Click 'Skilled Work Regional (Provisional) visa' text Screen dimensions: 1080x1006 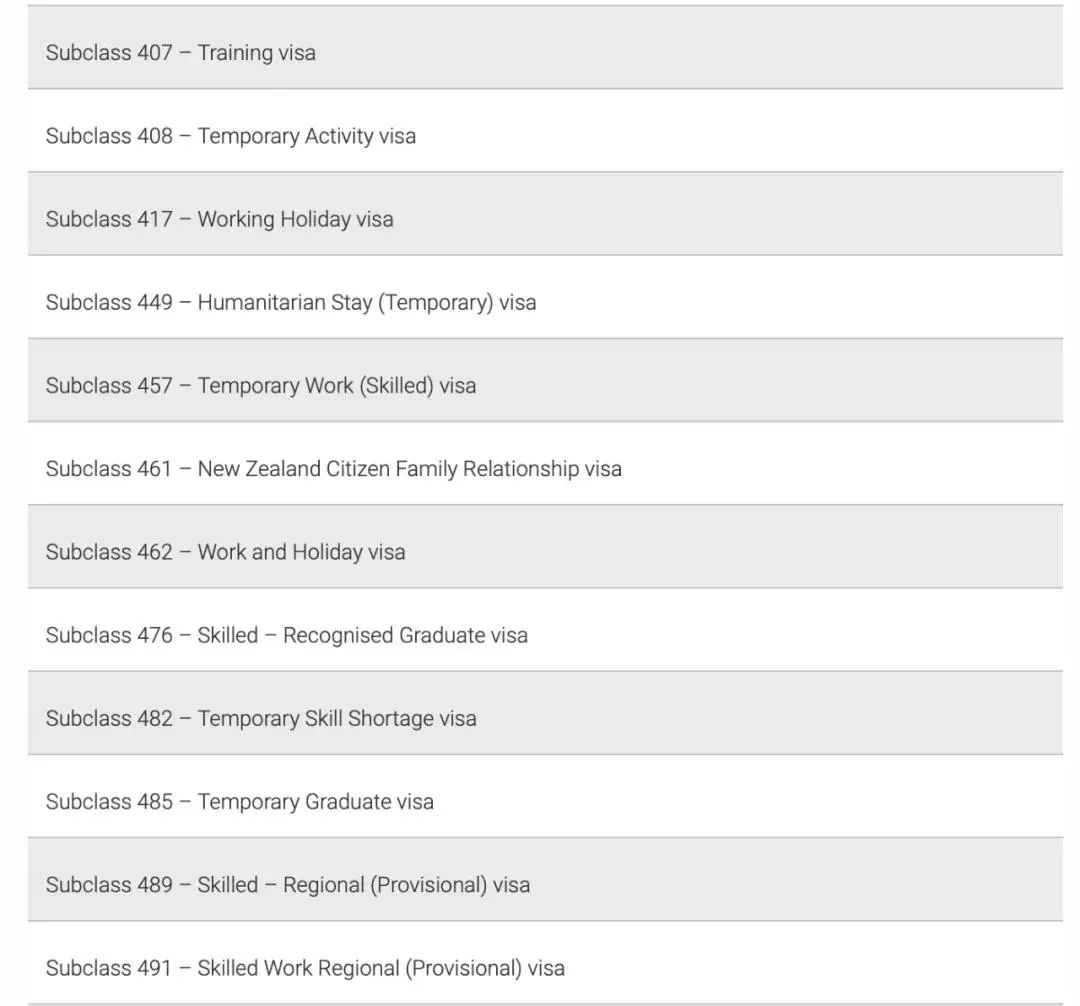click(381, 969)
